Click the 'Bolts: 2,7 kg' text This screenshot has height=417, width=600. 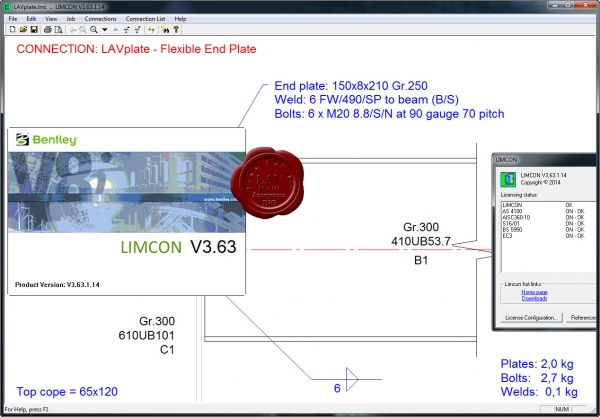point(537,378)
